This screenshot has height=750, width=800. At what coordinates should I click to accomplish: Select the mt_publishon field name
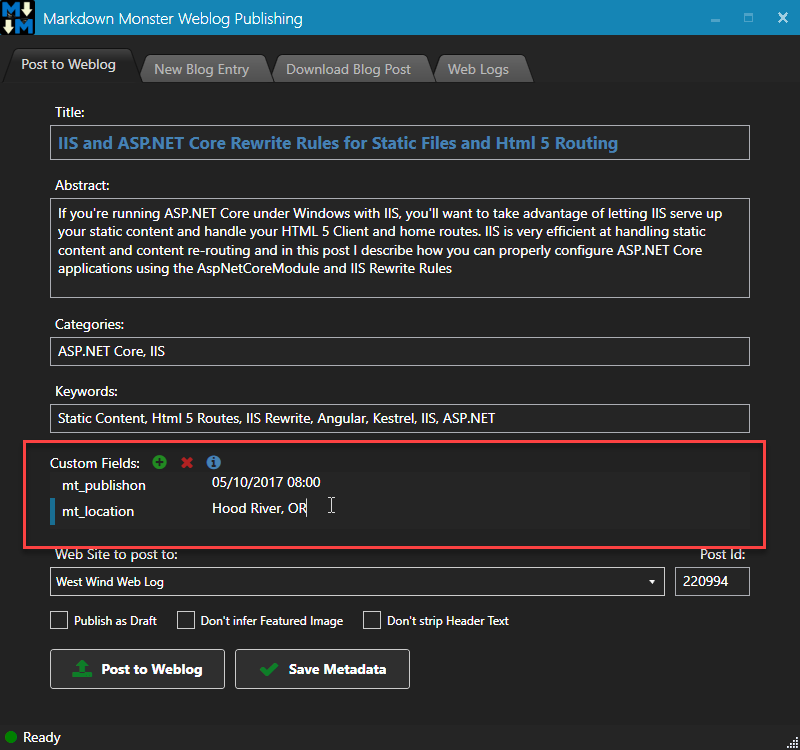click(104, 485)
